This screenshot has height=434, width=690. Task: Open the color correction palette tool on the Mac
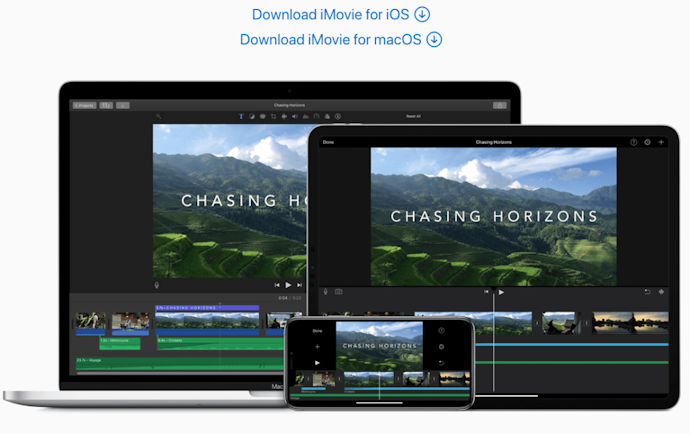coord(262,117)
